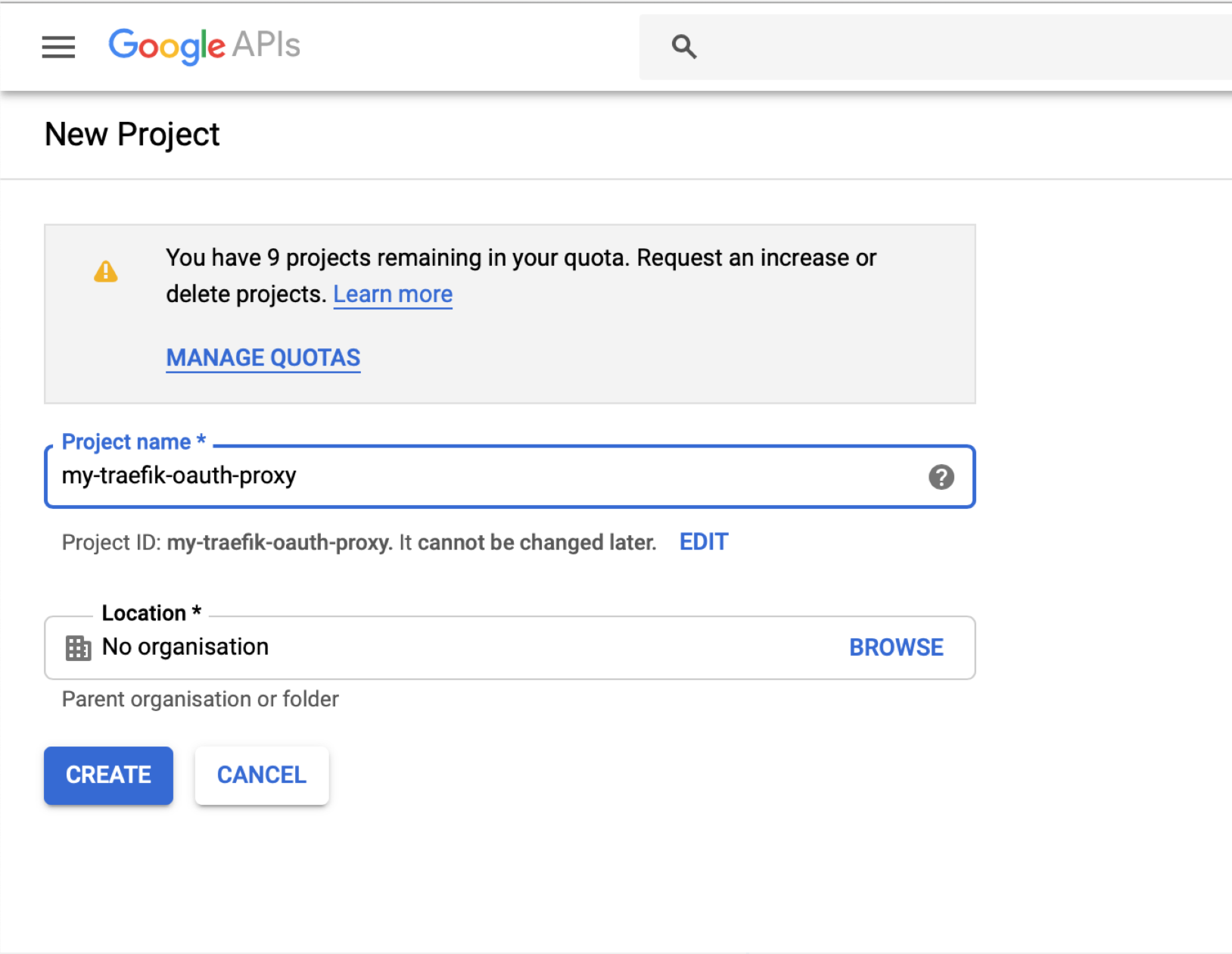Click the 'New Project' page heading
The image size is (1232, 954).
pos(132,135)
